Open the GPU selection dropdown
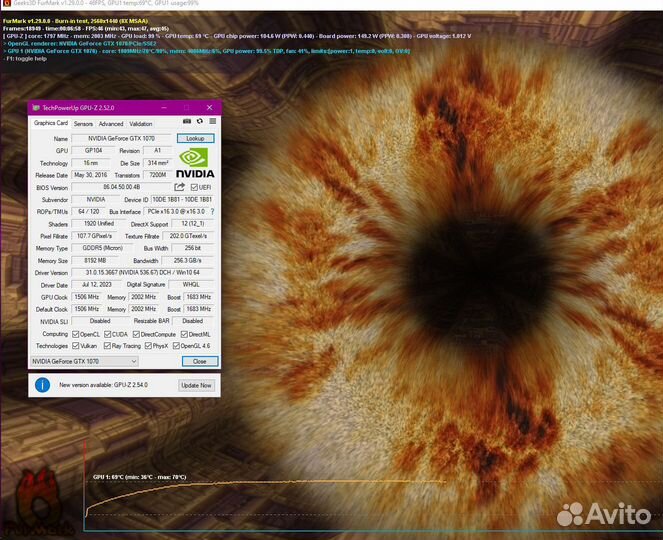The image size is (663, 540). pyautogui.click(x=84, y=361)
